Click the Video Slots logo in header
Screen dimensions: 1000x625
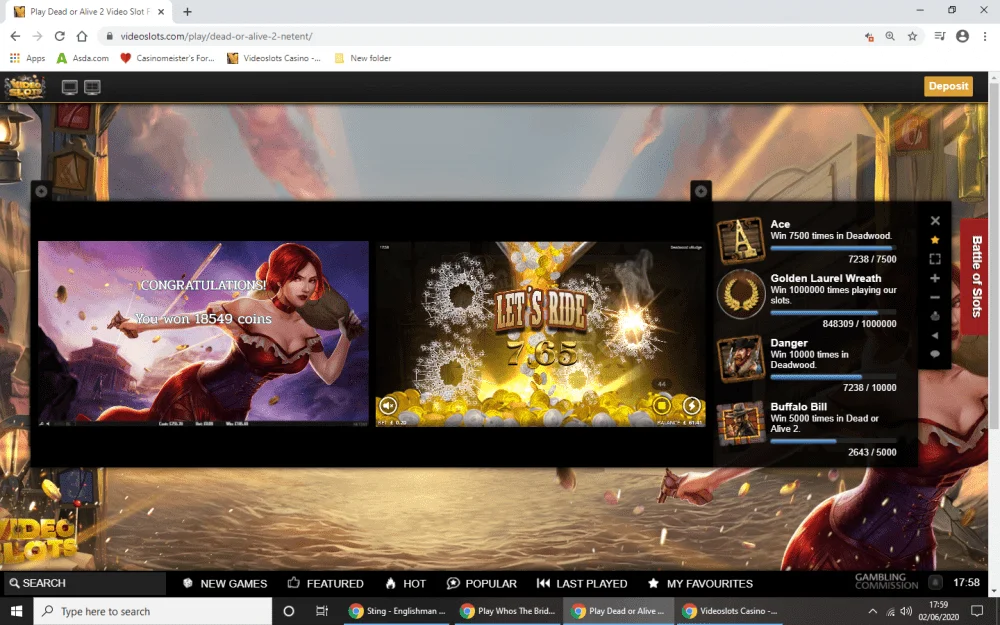point(25,87)
